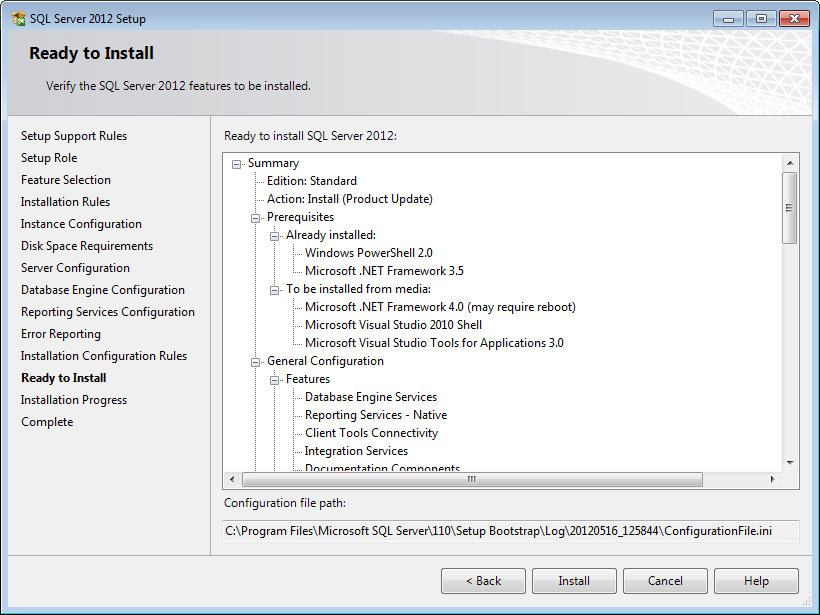Image resolution: width=820 pixels, height=615 pixels.
Task: Collapse the To be installed from media node
Action: [274, 290]
